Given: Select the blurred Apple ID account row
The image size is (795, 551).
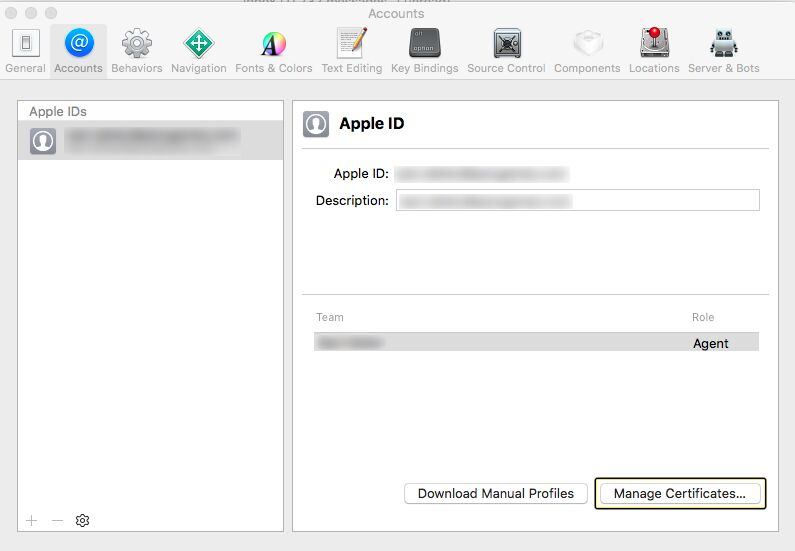Looking at the screenshot, I should click(151, 140).
